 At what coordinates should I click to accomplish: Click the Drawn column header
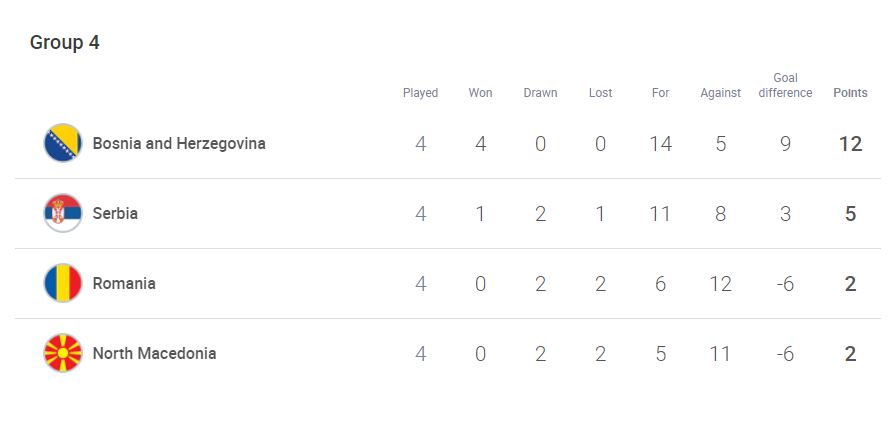(x=540, y=93)
